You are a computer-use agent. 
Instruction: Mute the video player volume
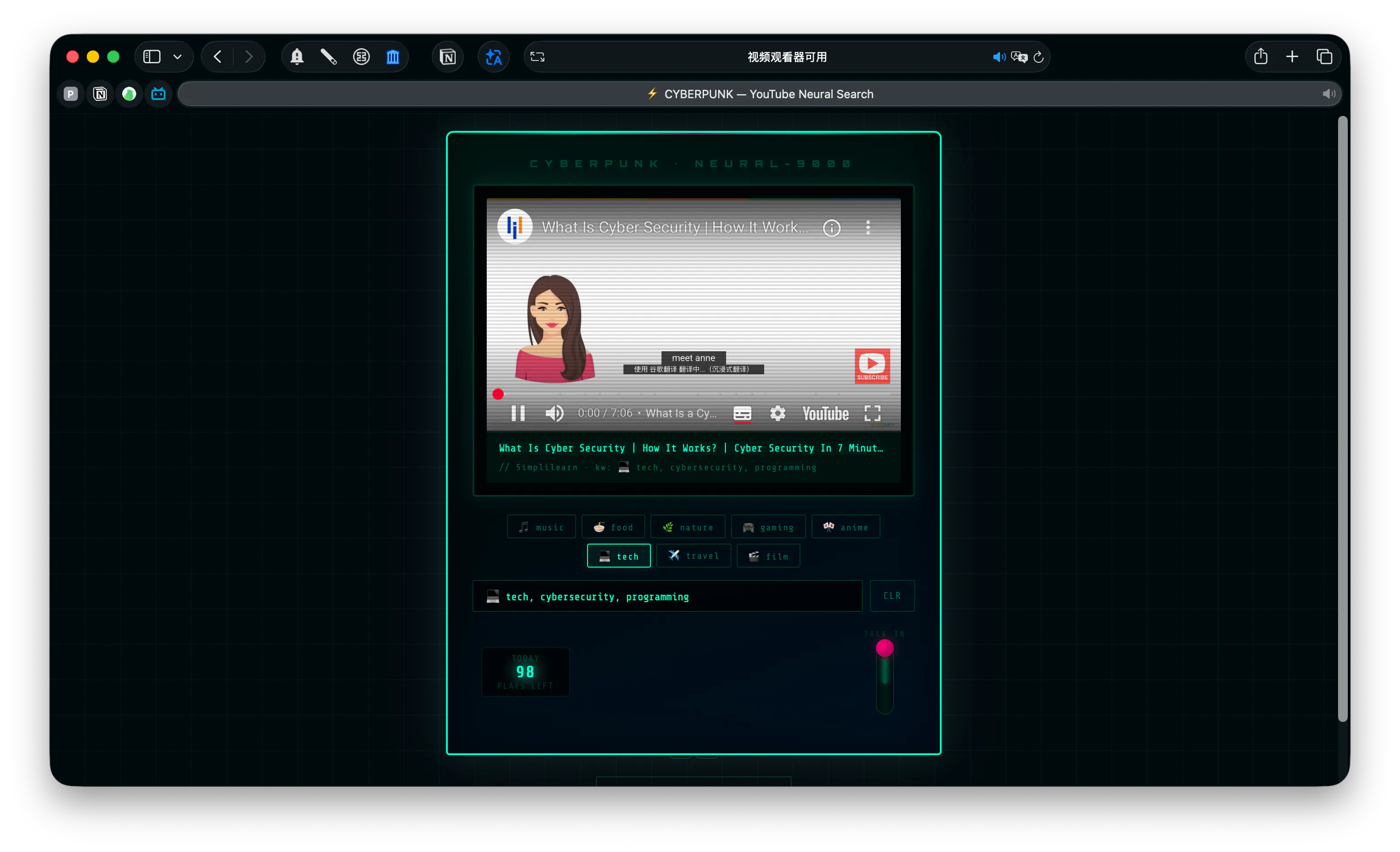pyautogui.click(x=554, y=413)
